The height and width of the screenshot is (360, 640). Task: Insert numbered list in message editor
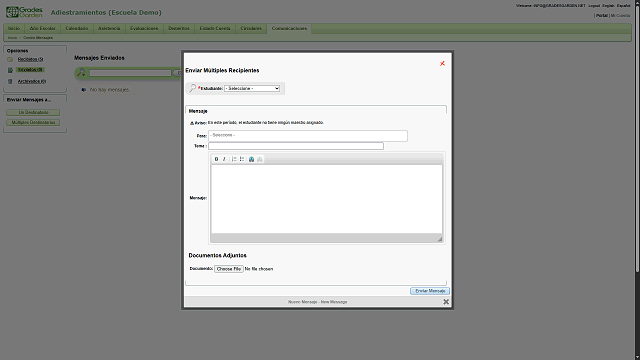234,159
